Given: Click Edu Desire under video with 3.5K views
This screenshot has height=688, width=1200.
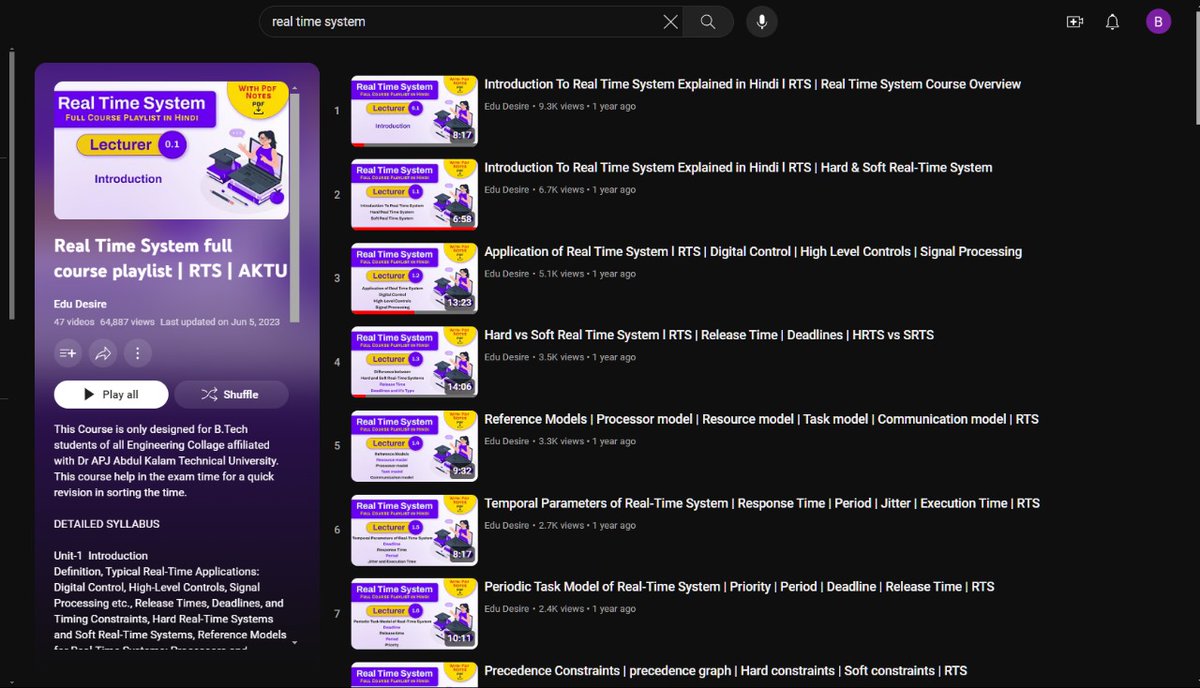Looking at the screenshot, I should [x=506, y=357].
